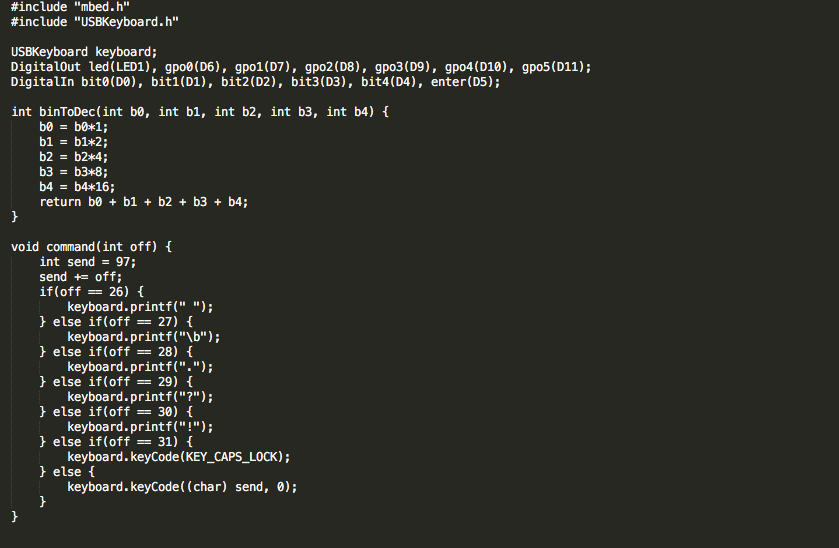839x548 pixels.
Task: Click the #include "mbed.h" line
Action: tap(69, 7)
